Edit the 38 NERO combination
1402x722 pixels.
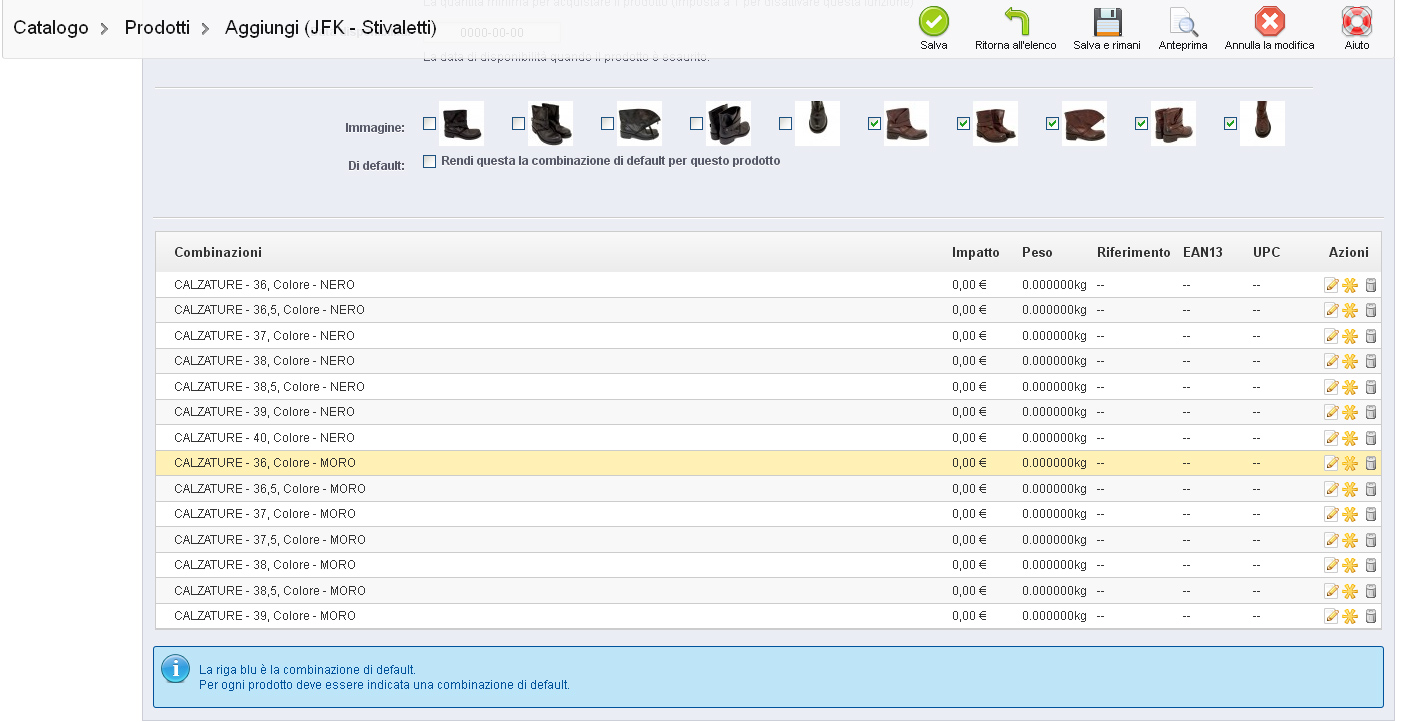[x=1331, y=361]
